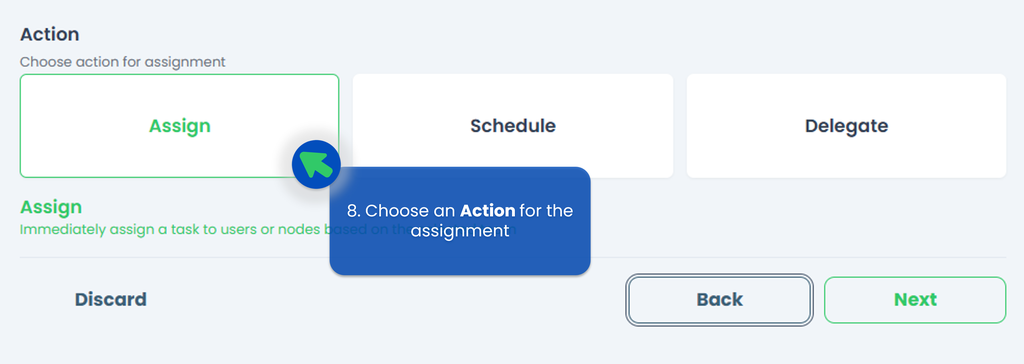Screen dimensions: 1024x364
Task: Choose the Schedule action card
Action: tap(513, 125)
